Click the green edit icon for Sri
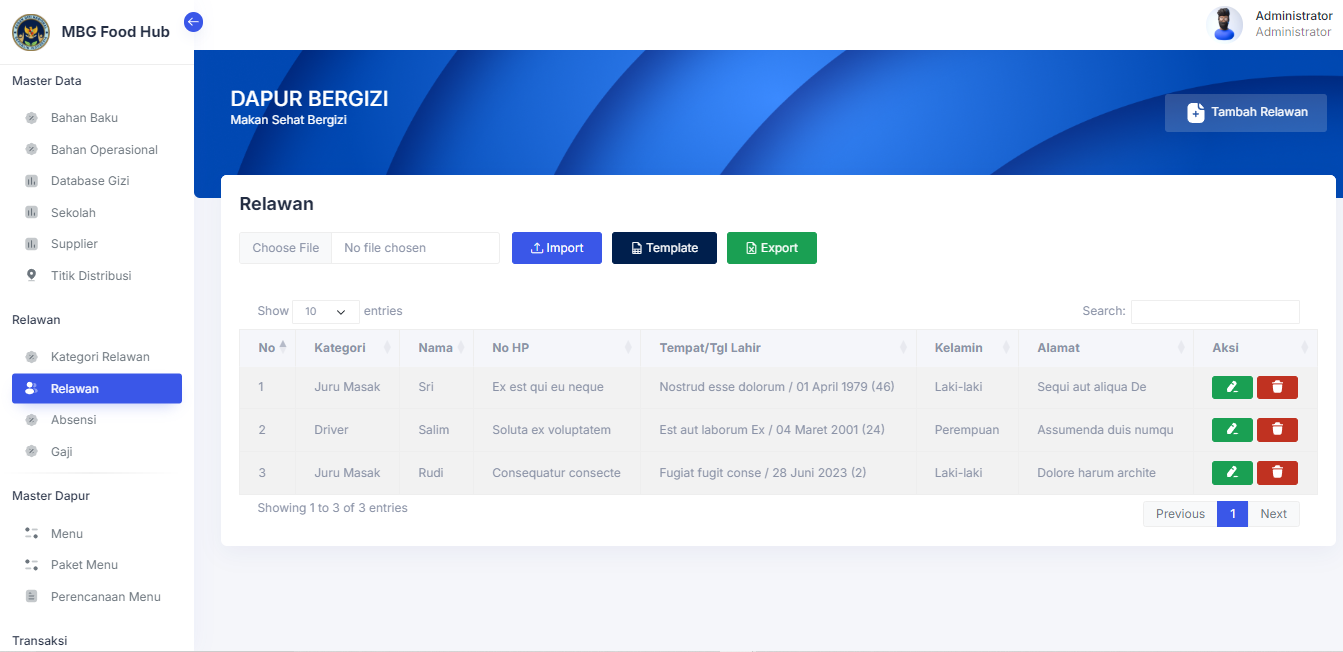 (1232, 387)
